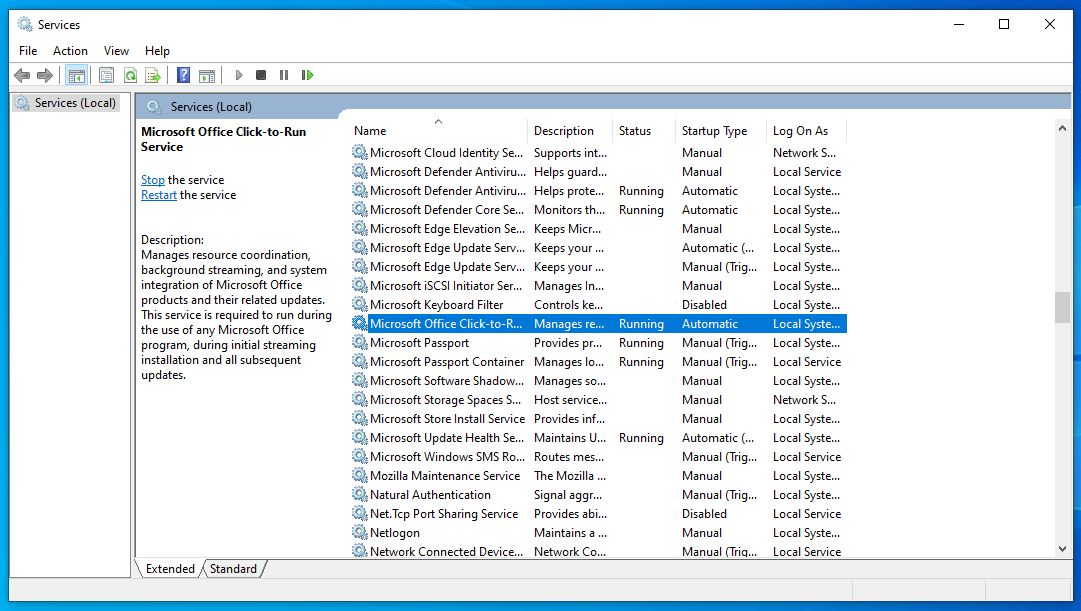Click the vertical scrollbar thumb
This screenshot has height=611, width=1081.
(x=1062, y=307)
